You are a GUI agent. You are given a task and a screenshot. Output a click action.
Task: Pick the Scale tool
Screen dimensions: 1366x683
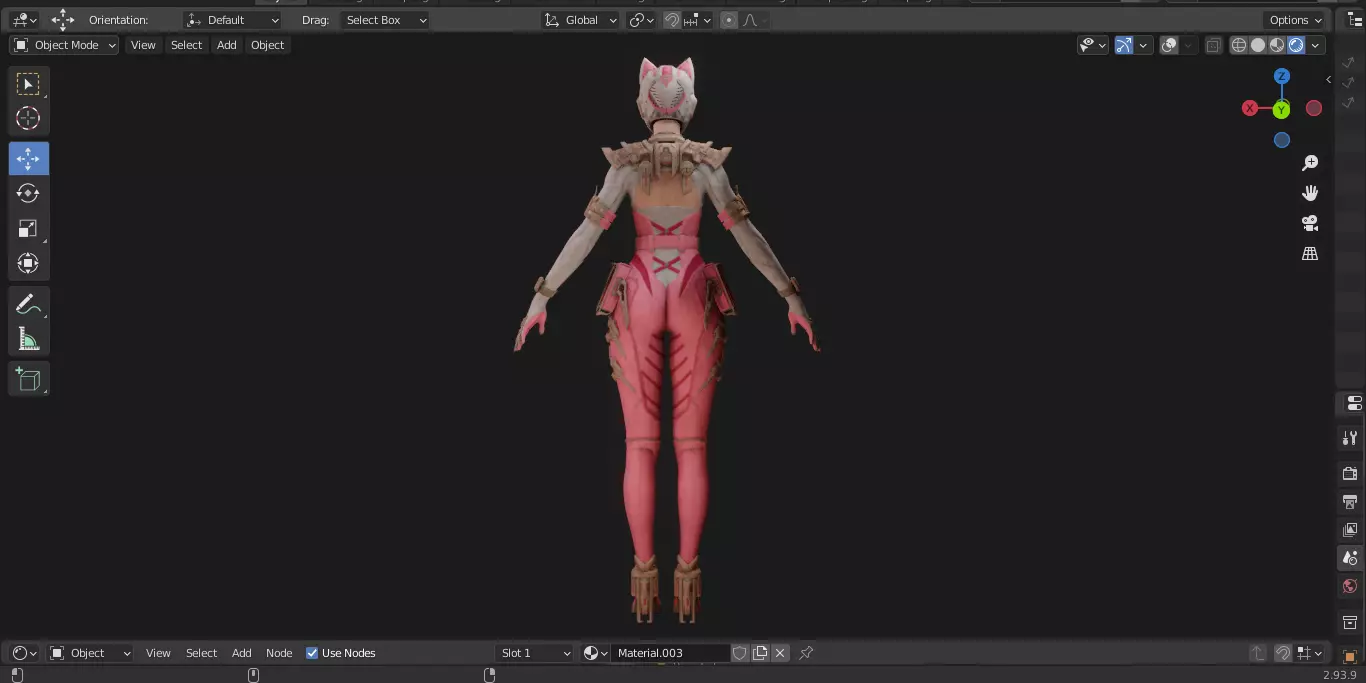(28, 229)
